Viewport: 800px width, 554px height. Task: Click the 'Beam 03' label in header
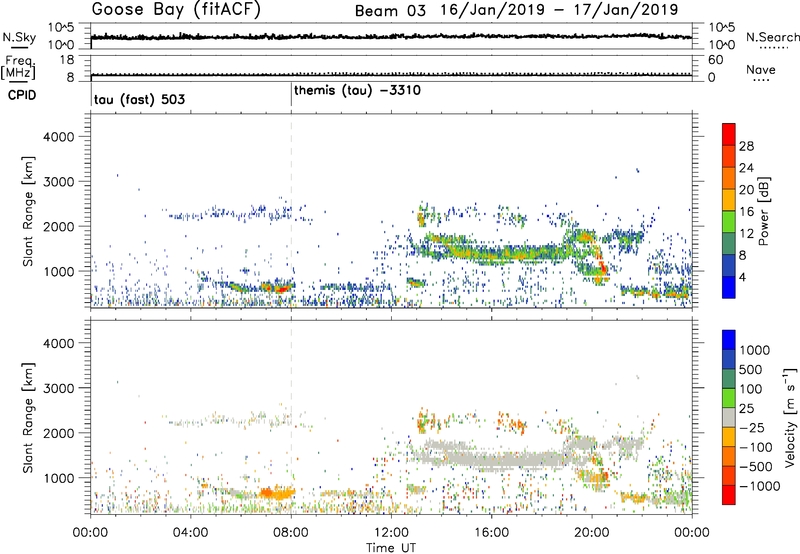[x=390, y=11]
